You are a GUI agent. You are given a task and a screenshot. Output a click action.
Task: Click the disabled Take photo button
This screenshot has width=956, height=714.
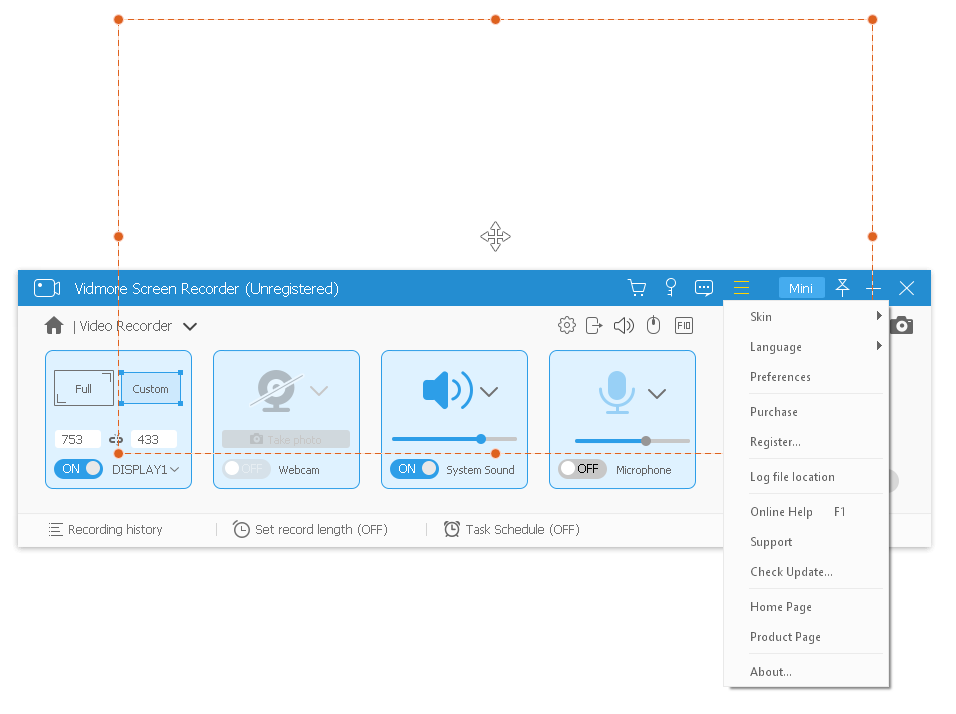(286, 439)
